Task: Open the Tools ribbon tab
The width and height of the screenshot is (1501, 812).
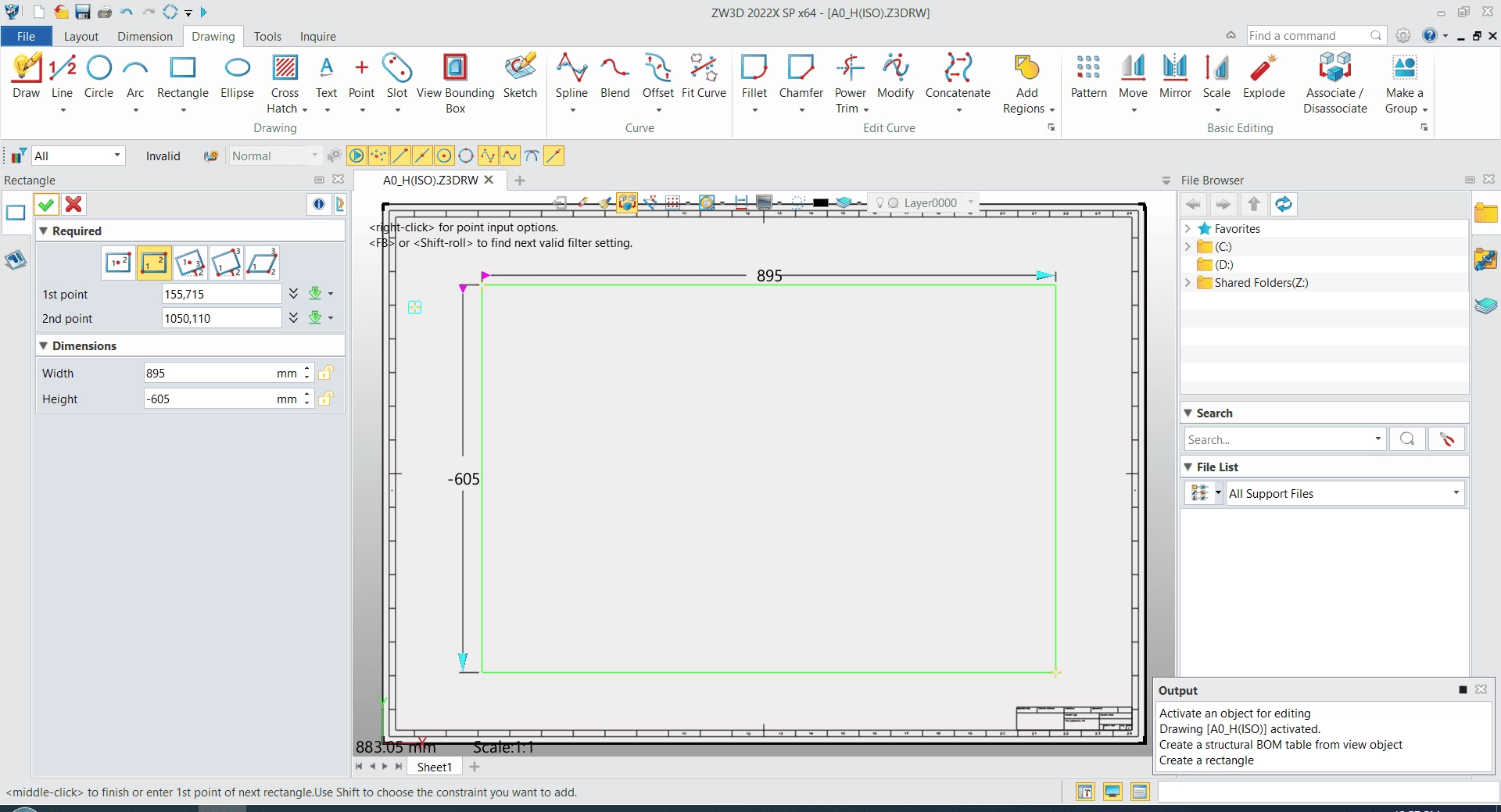Action: [x=267, y=36]
